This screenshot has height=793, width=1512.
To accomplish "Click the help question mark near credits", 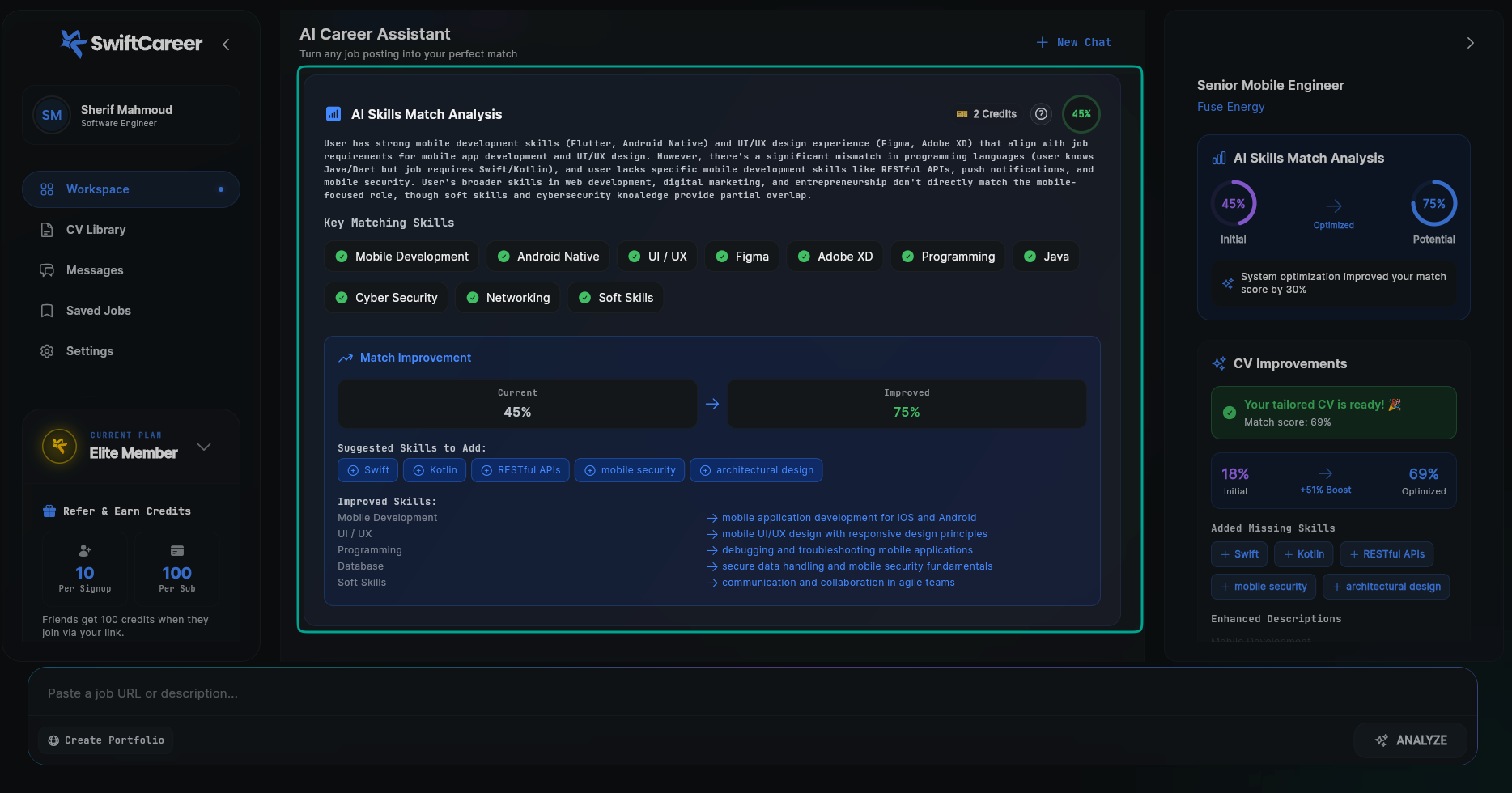I will [1041, 114].
